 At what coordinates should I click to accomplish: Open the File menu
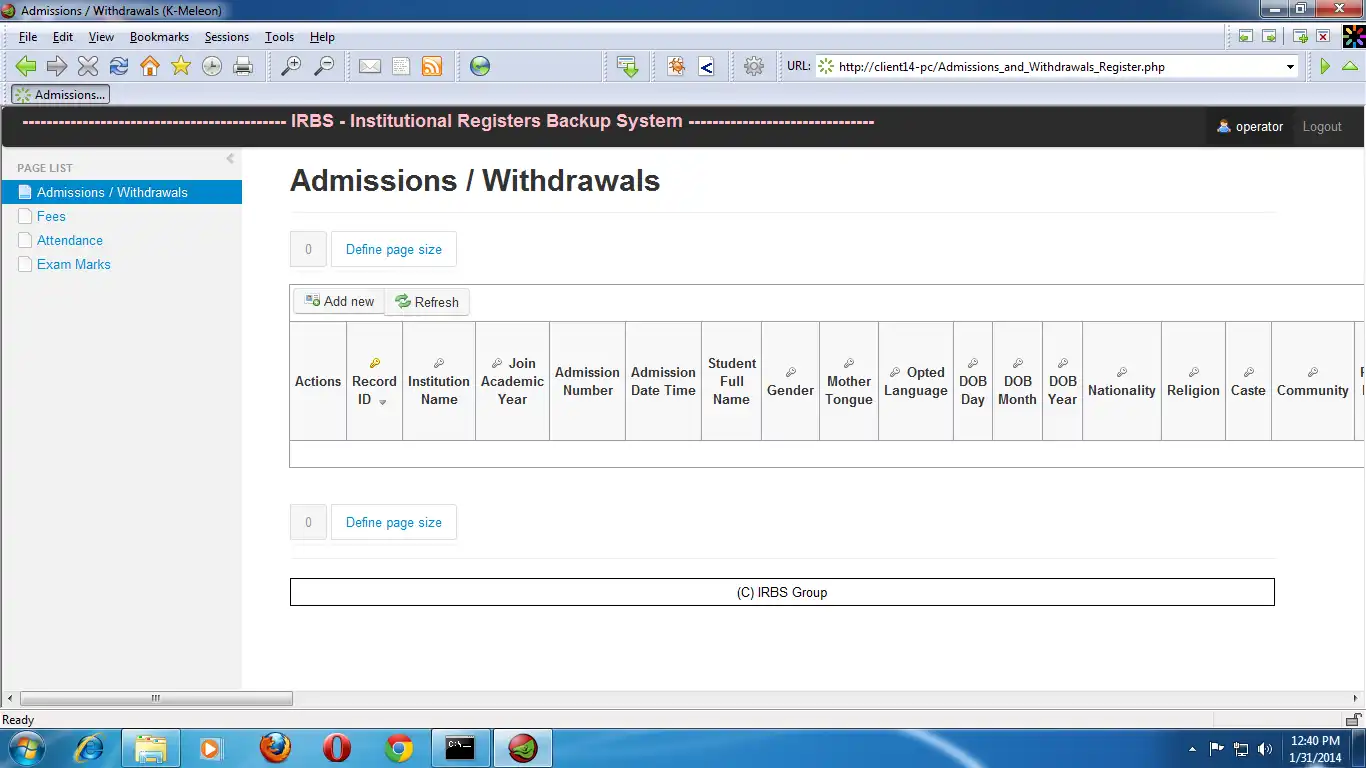click(x=28, y=37)
